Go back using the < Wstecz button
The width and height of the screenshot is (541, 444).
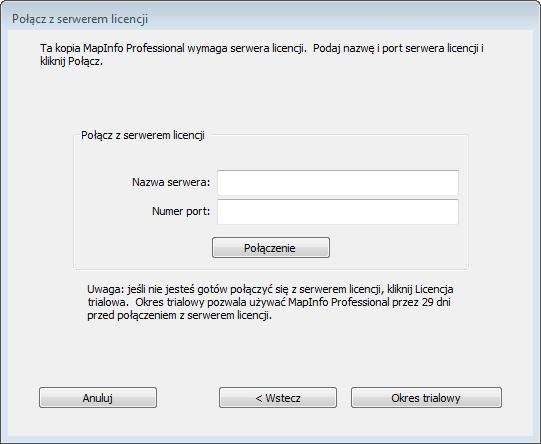(x=278, y=397)
